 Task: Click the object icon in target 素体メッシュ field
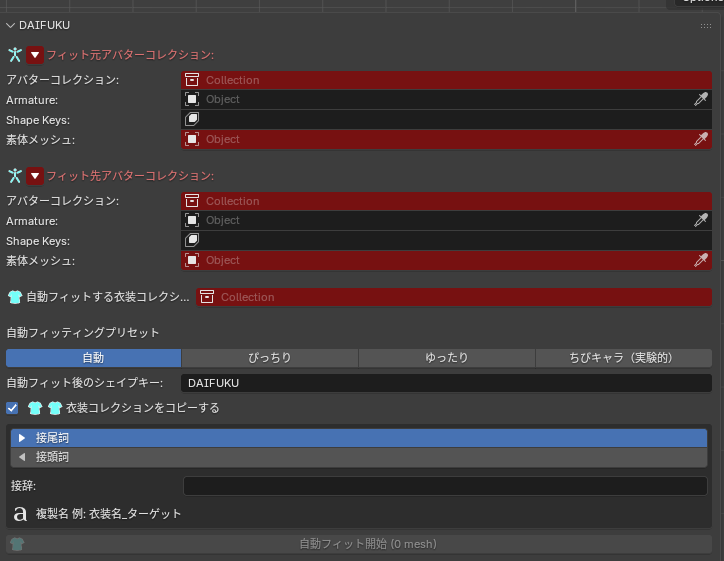pyautogui.click(x=192, y=260)
